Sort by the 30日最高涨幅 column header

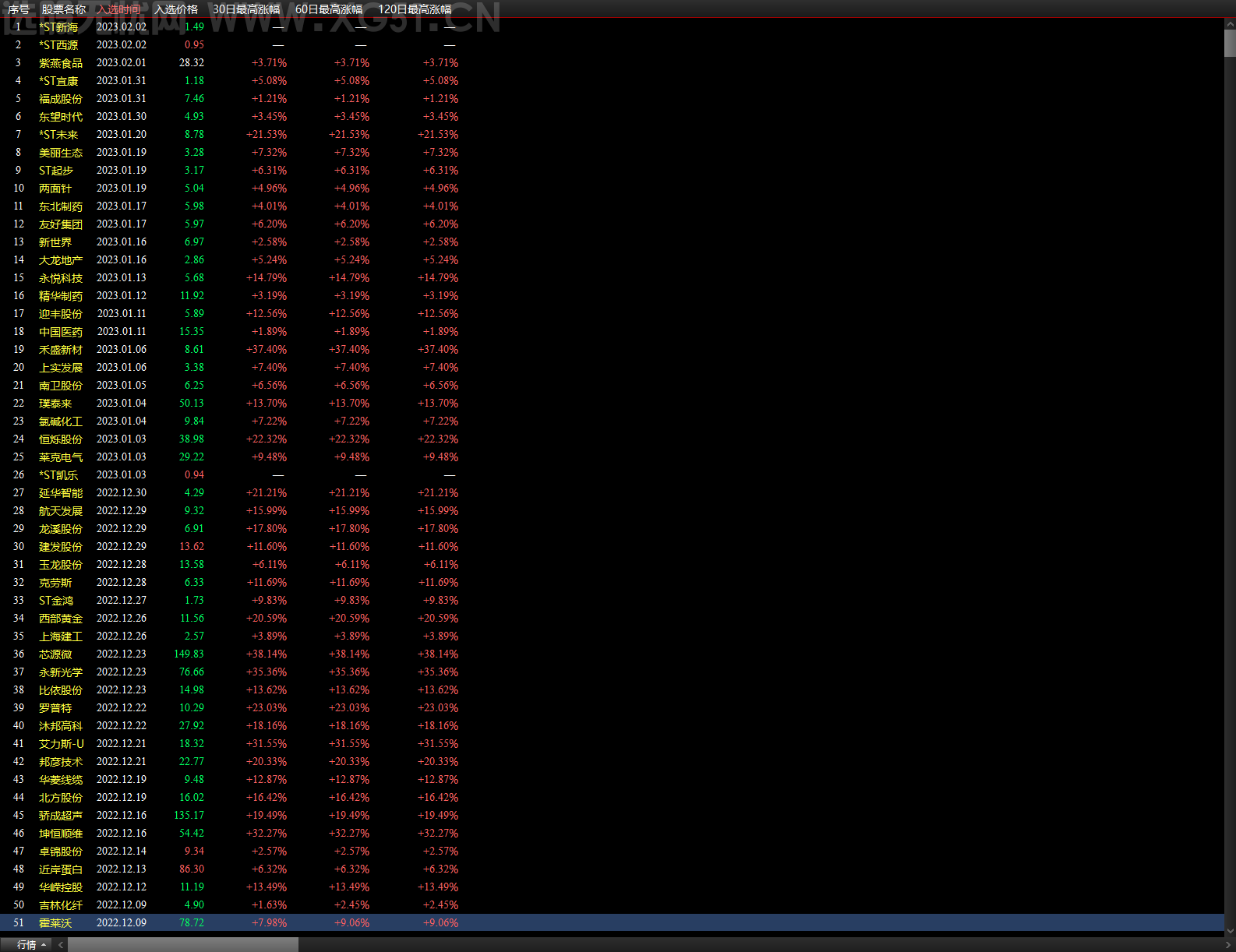(x=246, y=9)
